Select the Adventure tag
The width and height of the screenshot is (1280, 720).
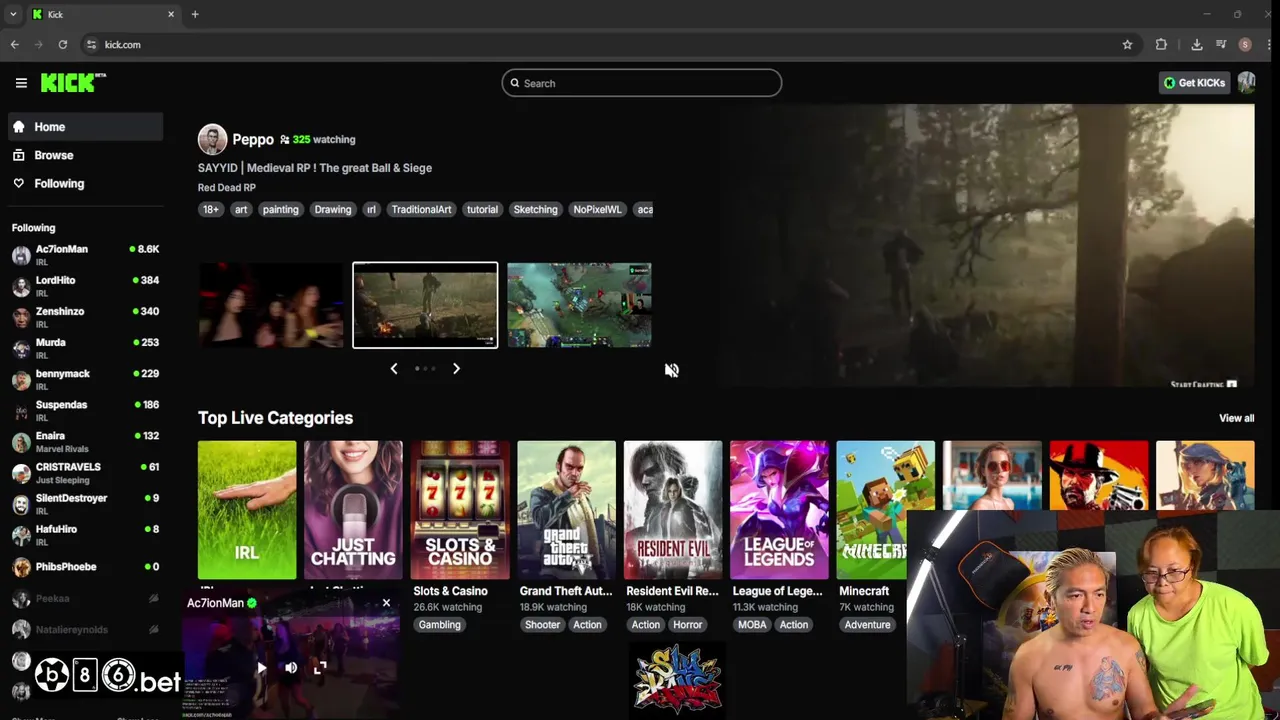pyautogui.click(x=867, y=625)
